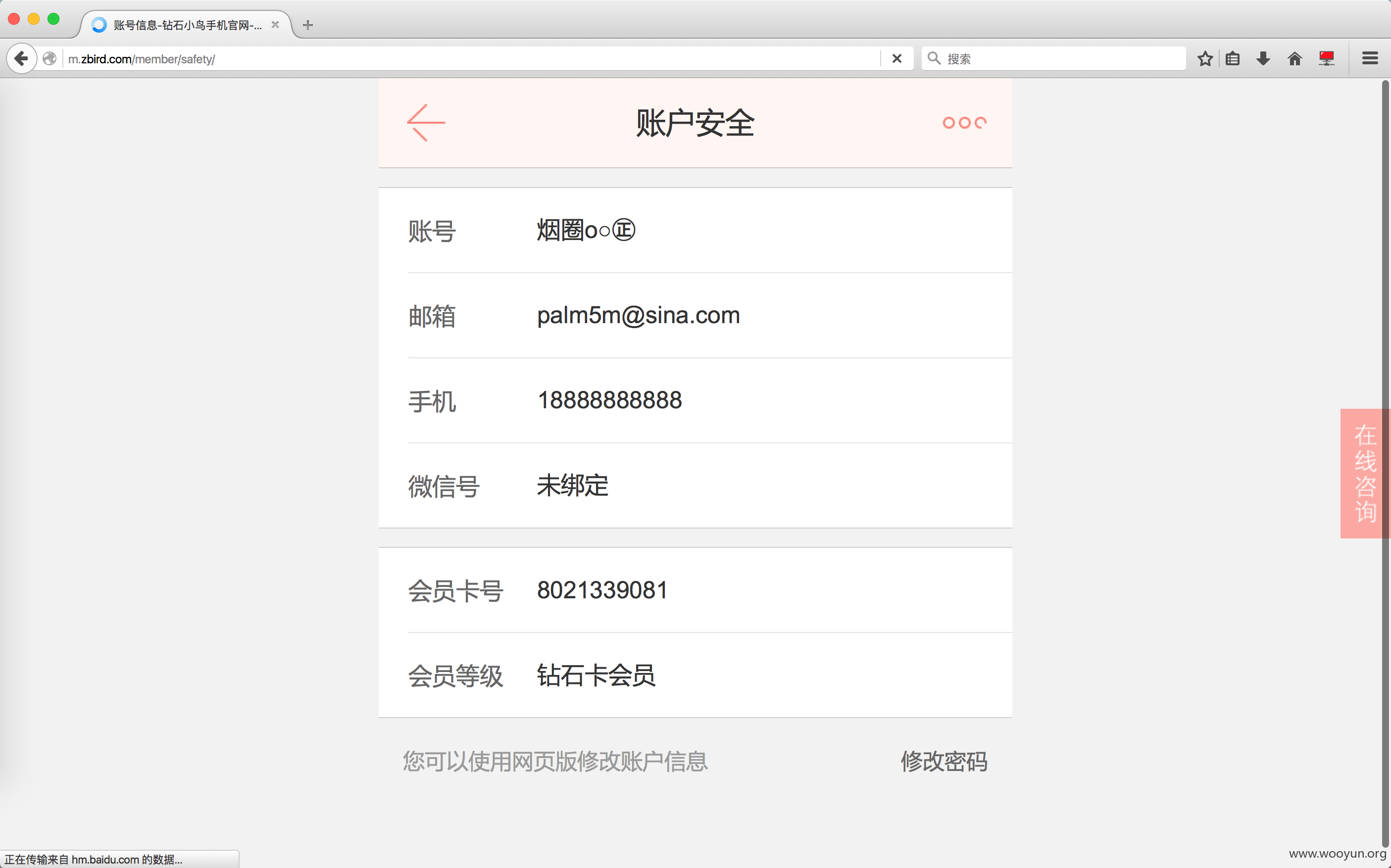Click the account name 烟圈o○㊣

pos(586,230)
